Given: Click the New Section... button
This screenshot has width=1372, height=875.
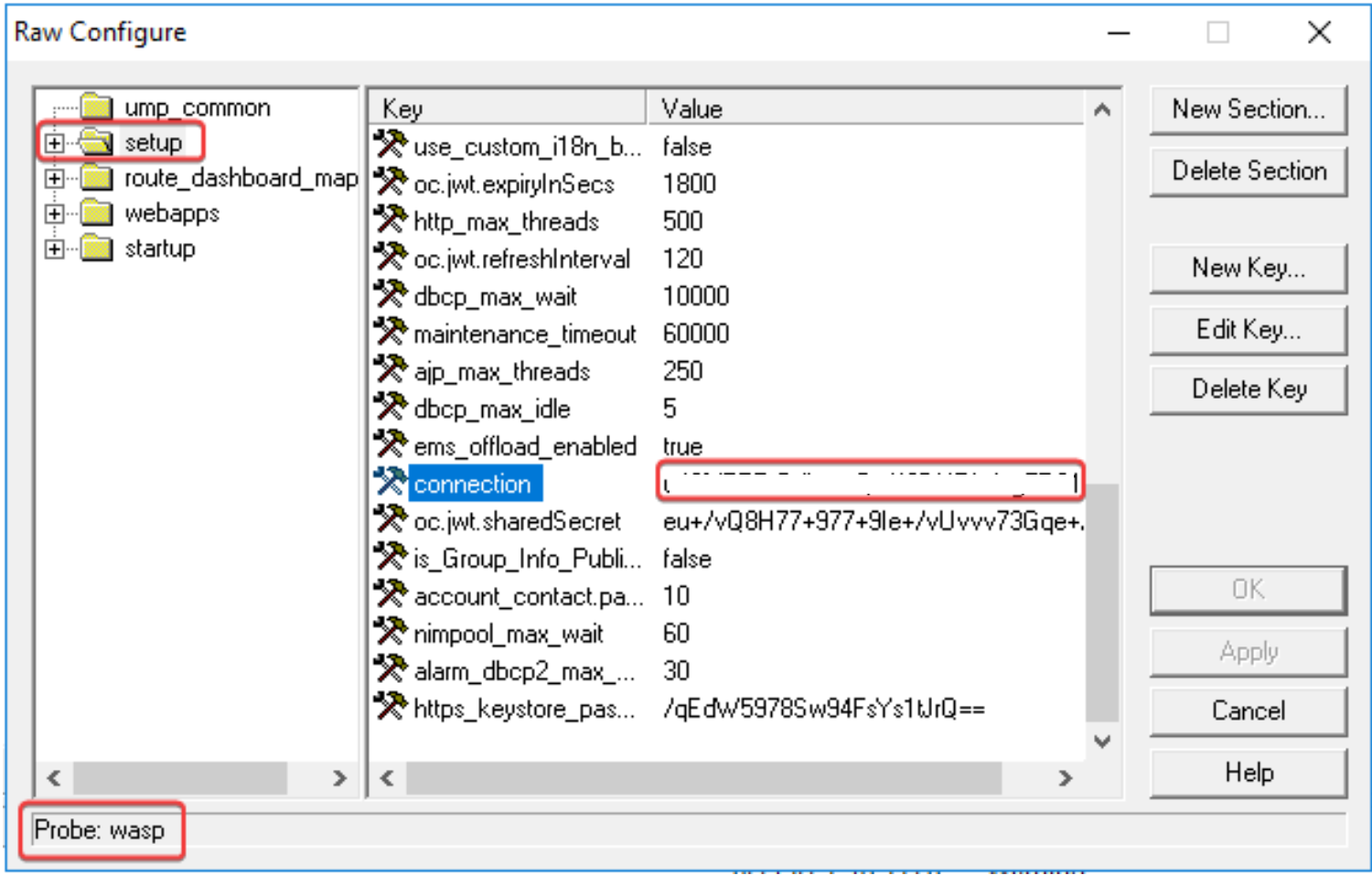Looking at the screenshot, I should coord(1249,110).
